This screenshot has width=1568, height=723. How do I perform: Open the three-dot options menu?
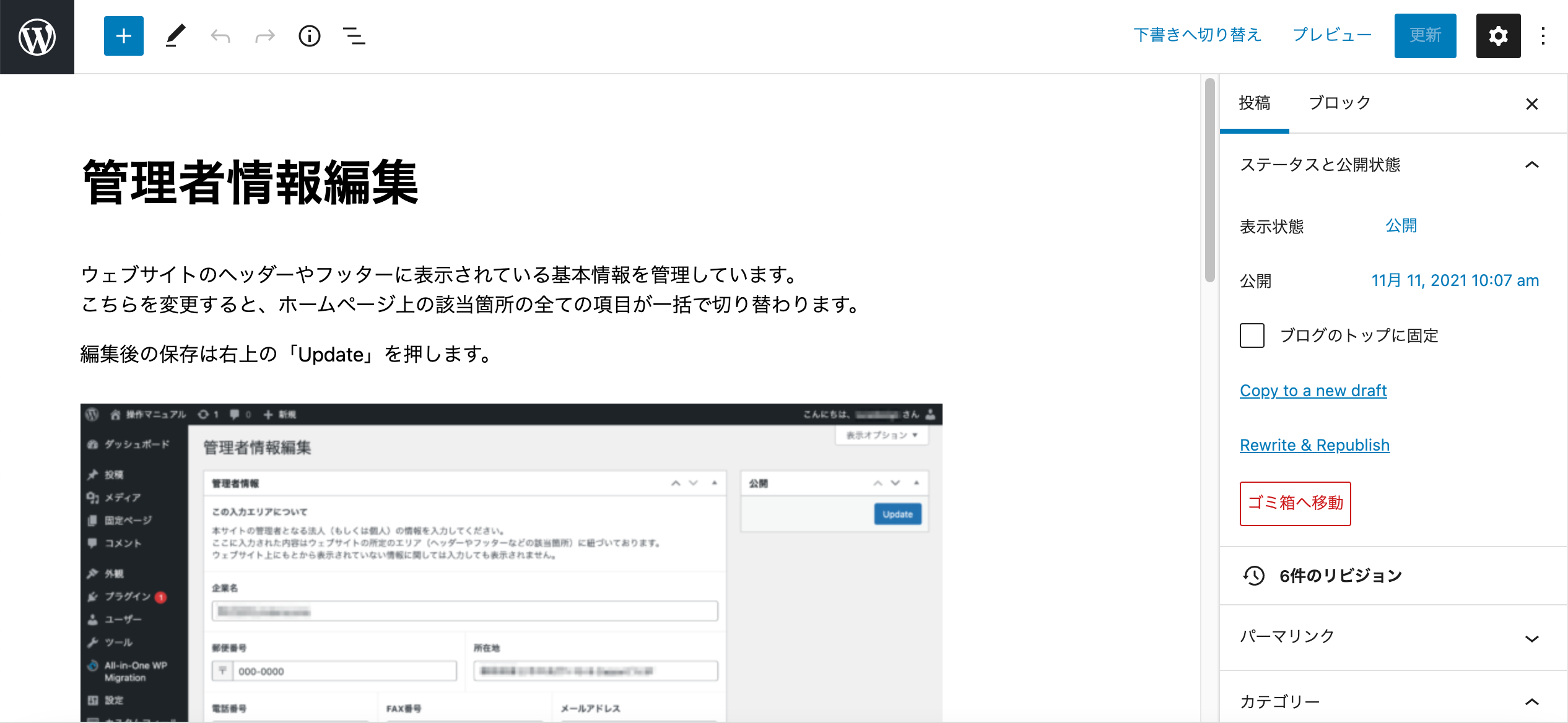tap(1543, 36)
